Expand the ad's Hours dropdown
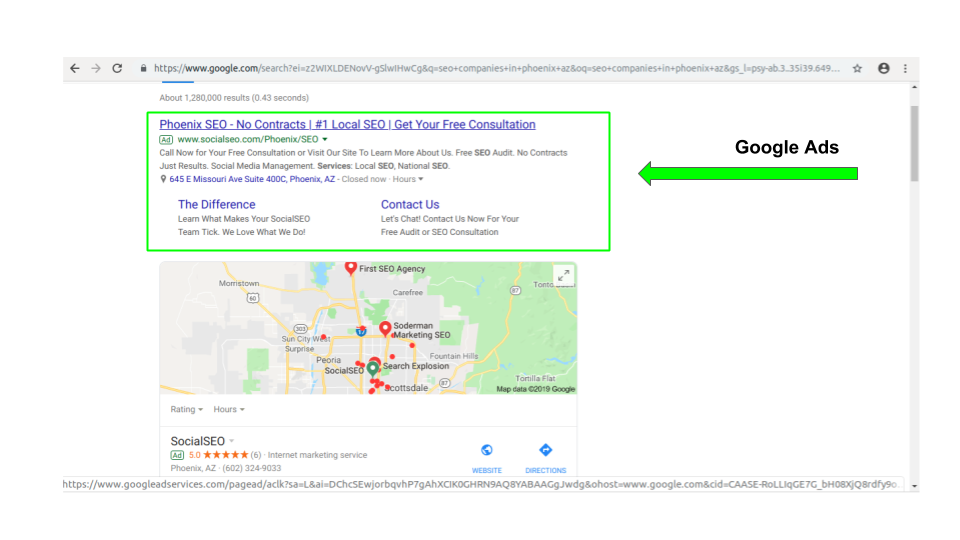Image resolution: width=960 pixels, height=540 pixels. pyautogui.click(x=408, y=179)
